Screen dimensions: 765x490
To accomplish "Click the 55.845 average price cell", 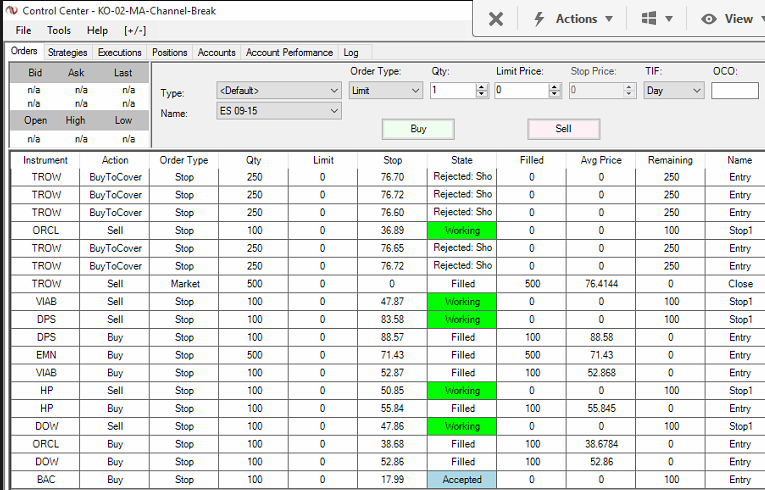I will click(x=601, y=408).
